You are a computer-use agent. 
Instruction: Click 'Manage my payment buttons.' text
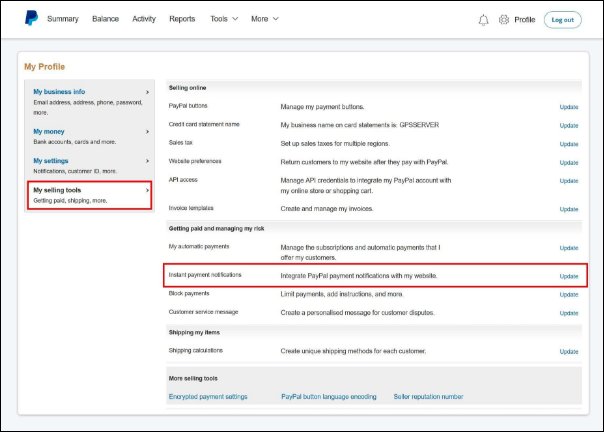coord(322,107)
